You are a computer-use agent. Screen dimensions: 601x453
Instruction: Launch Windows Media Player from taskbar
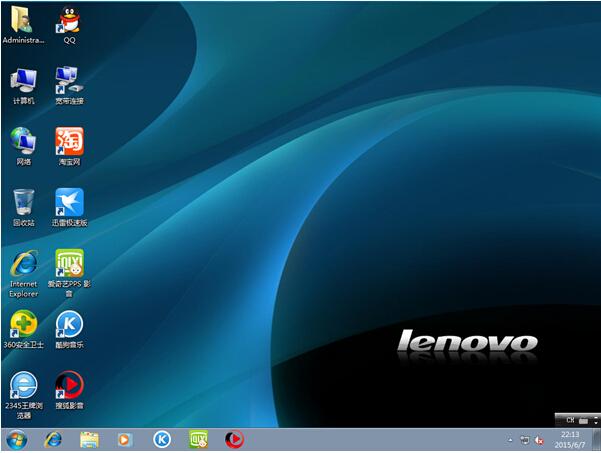pos(125,440)
